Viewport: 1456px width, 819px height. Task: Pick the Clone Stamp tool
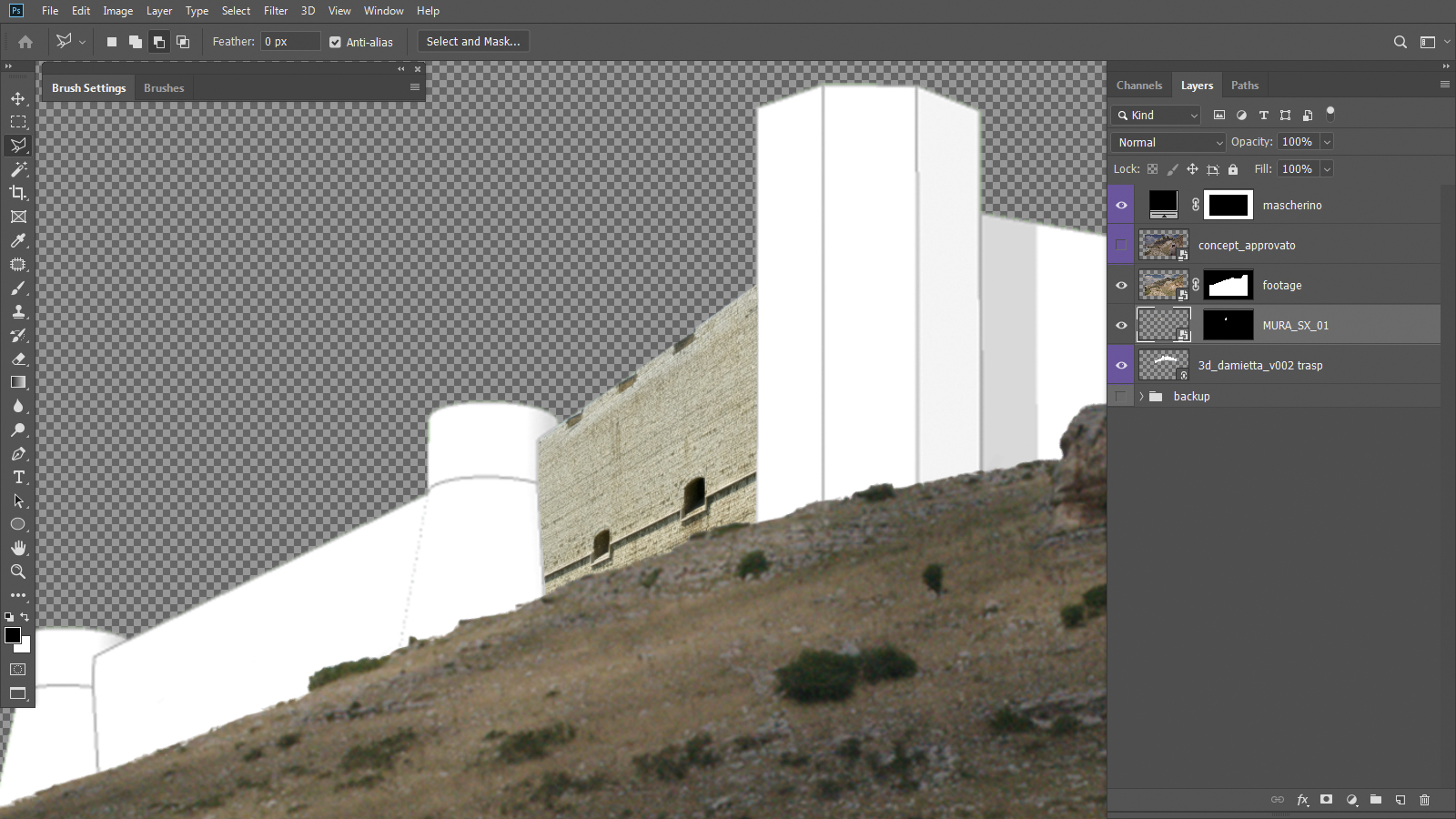click(18, 311)
